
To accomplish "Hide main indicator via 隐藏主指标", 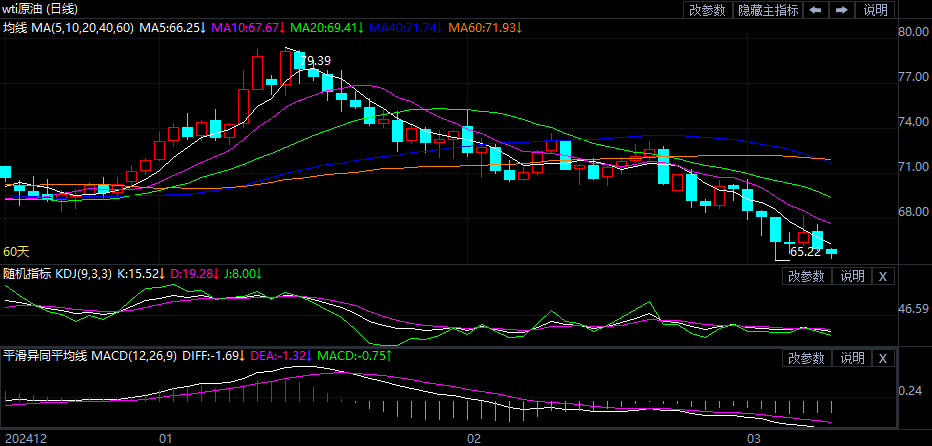I will [768, 10].
